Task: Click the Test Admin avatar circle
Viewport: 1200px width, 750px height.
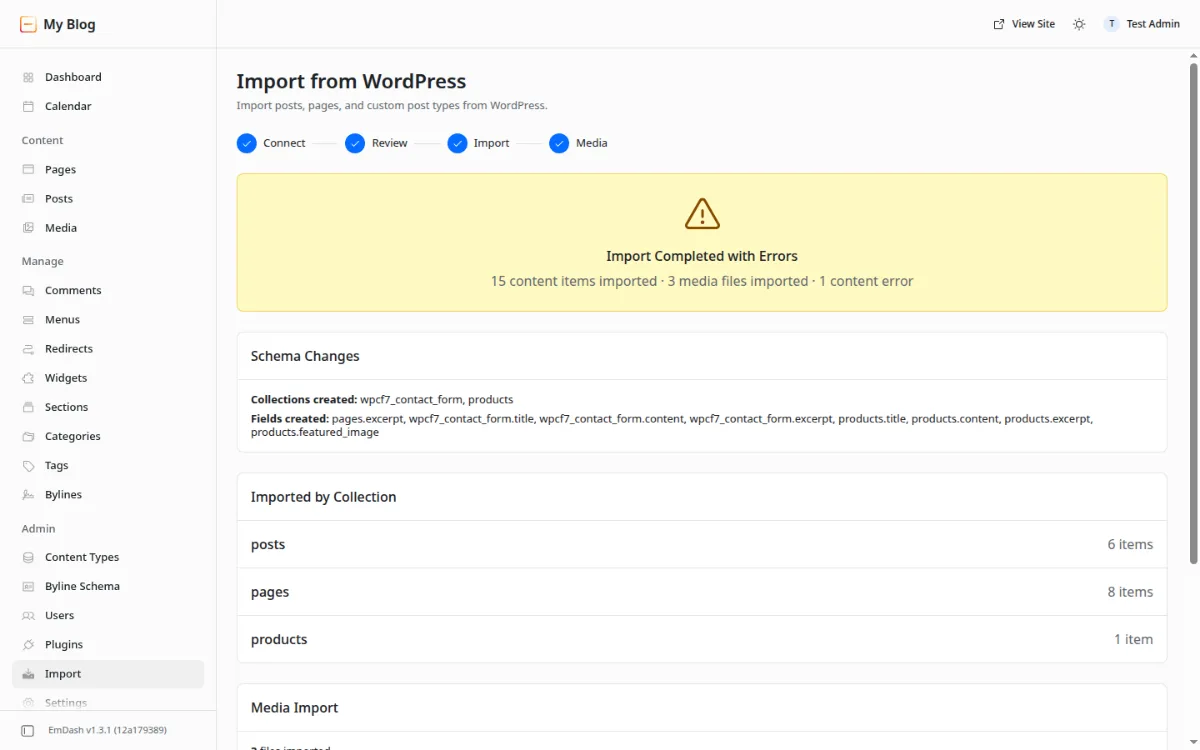Action: [x=1111, y=24]
